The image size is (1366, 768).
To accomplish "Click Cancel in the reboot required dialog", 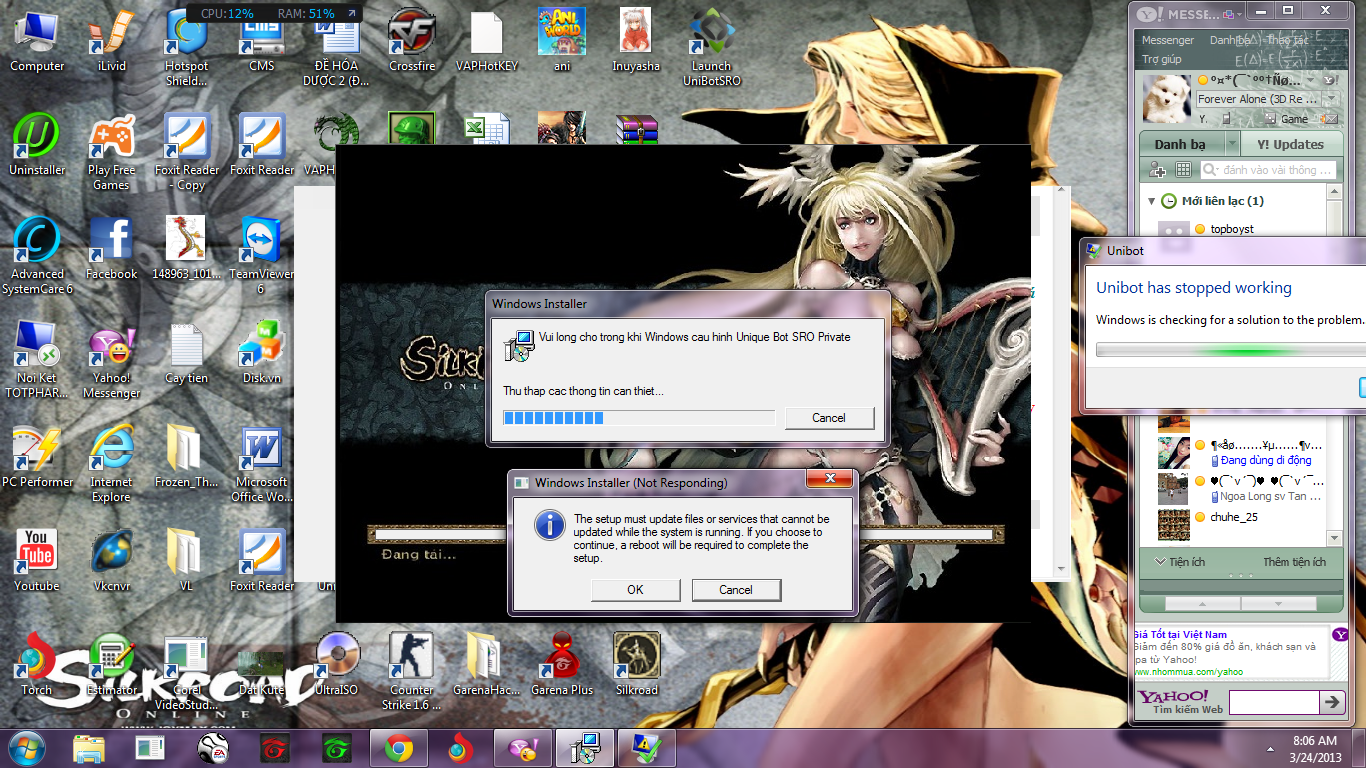I will point(736,590).
